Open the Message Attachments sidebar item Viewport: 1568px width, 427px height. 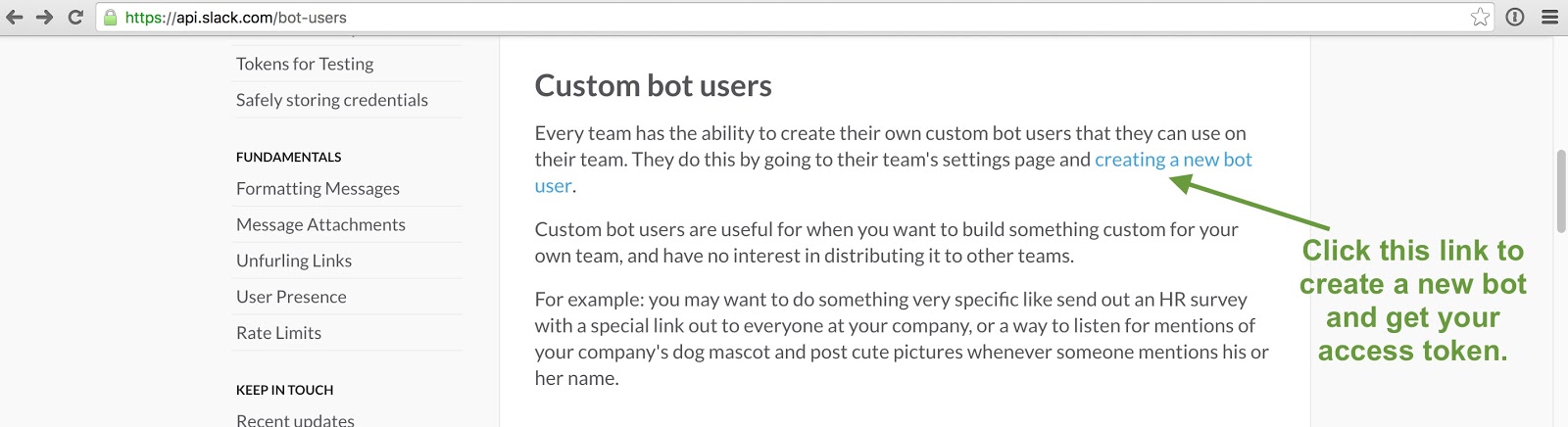320,224
